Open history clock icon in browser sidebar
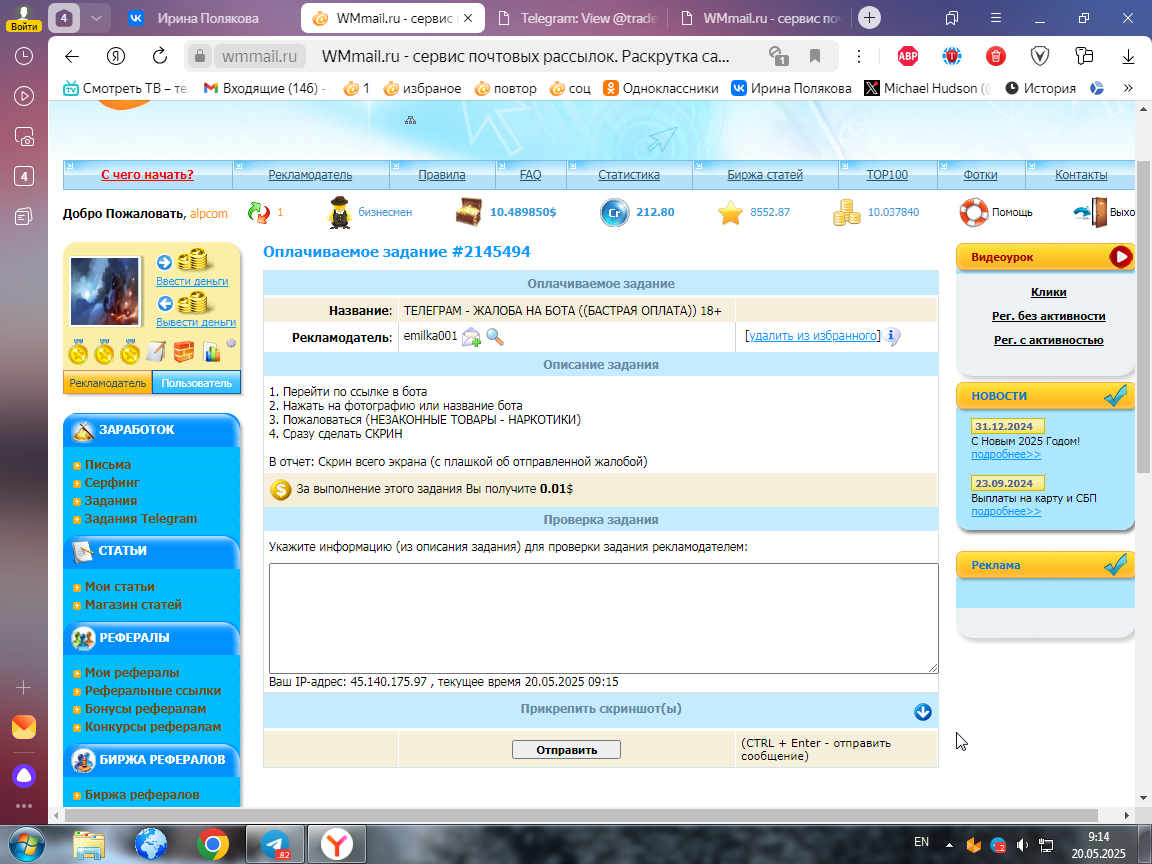Screen dimensions: 1152x864 pyautogui.click(x=24, y=57)
